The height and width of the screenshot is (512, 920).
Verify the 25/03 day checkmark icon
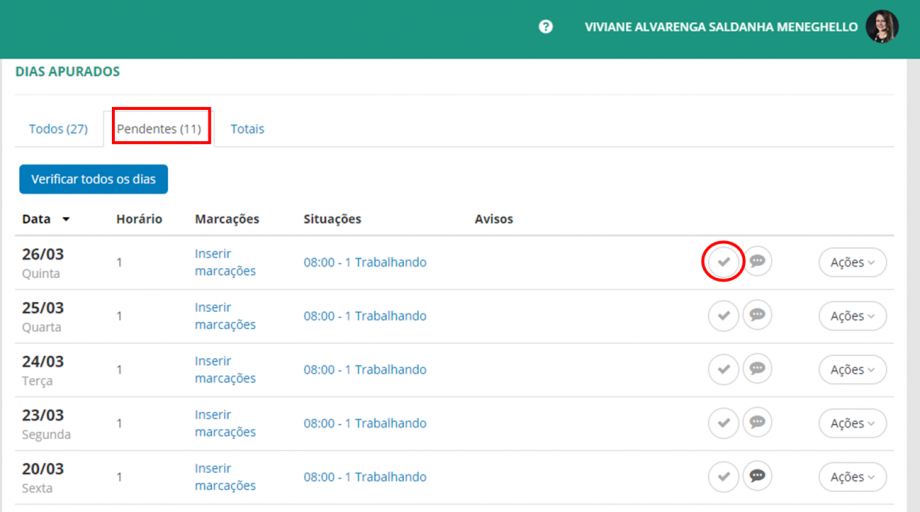(x=723, y=316)
